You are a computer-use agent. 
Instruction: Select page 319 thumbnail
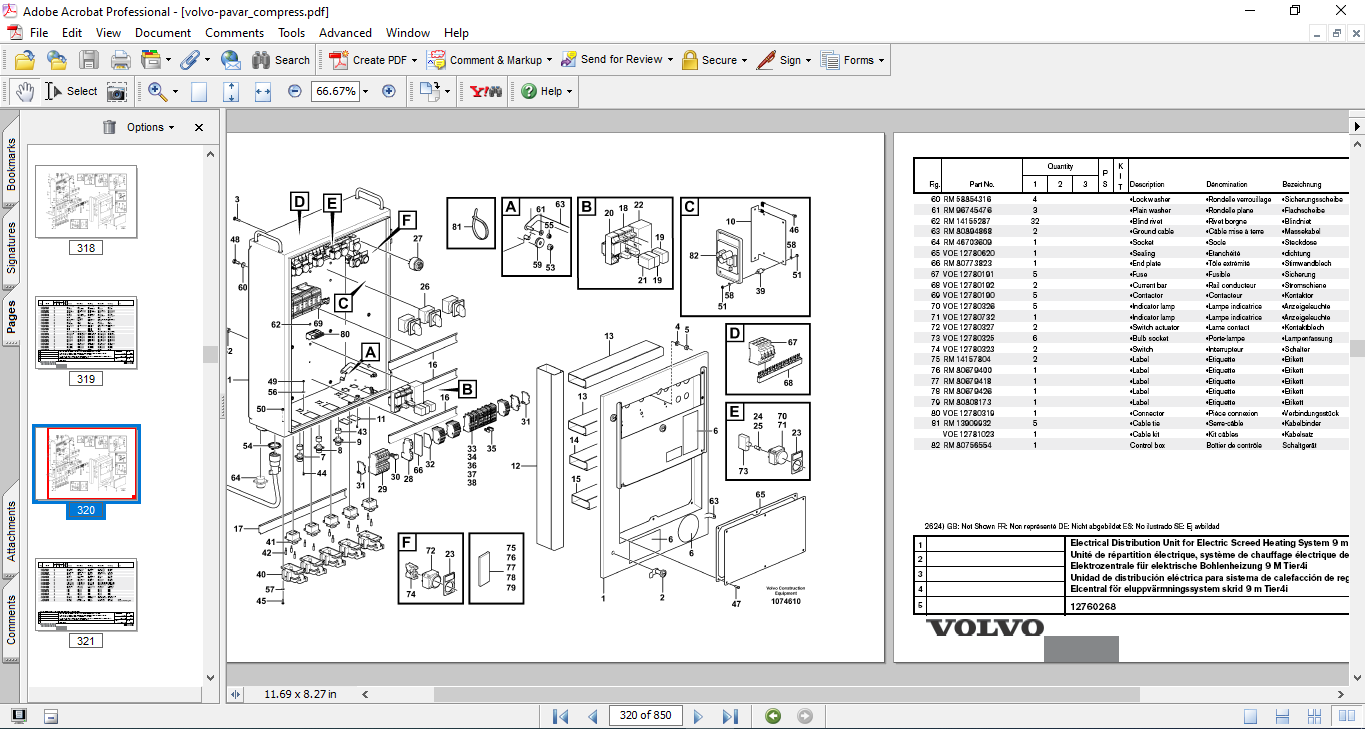pyautogui.click(x=86, y=333)
